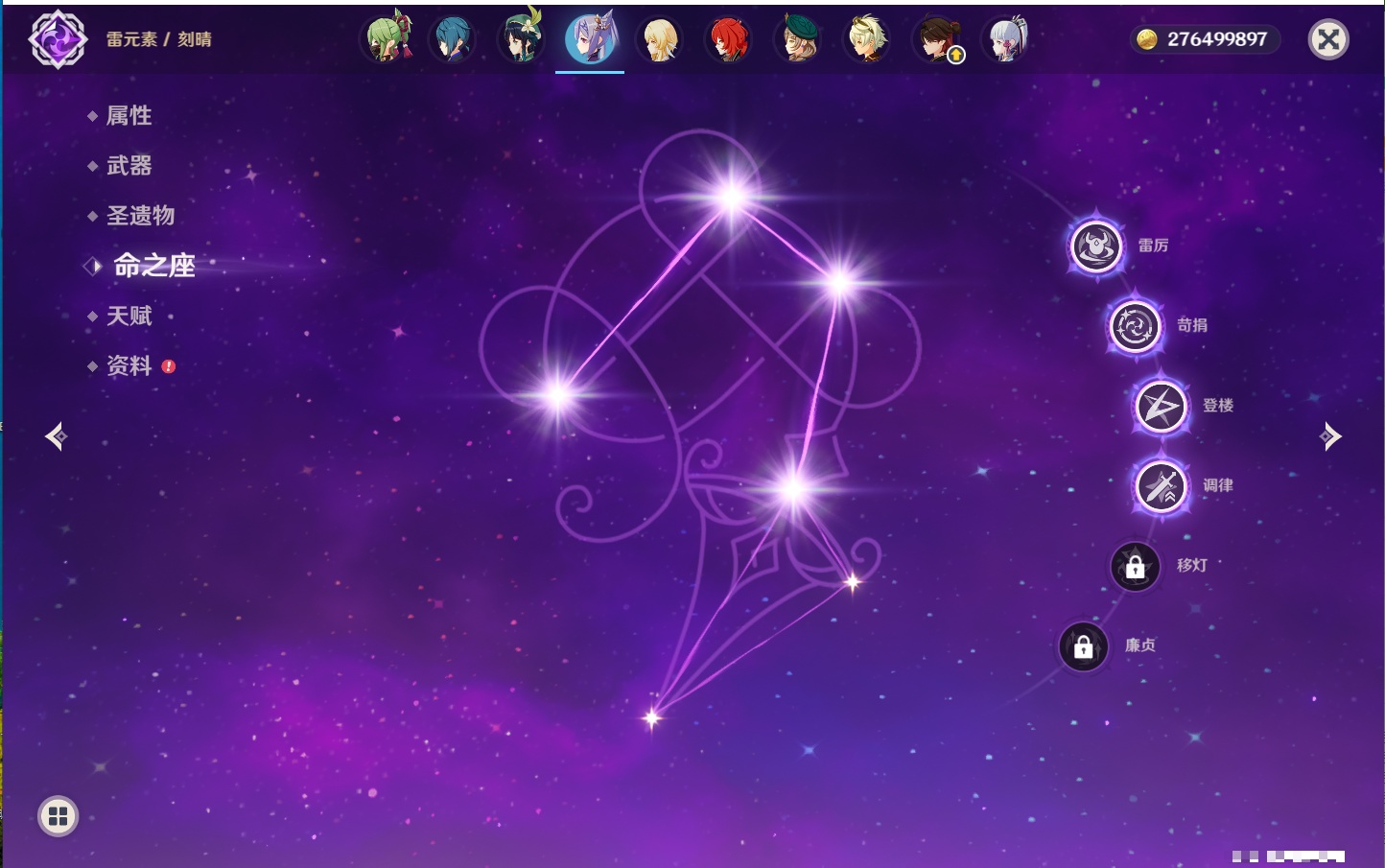Open the 苛捐 constellation icon
The image size is (1385, 868).
[x=1135, y=326]
